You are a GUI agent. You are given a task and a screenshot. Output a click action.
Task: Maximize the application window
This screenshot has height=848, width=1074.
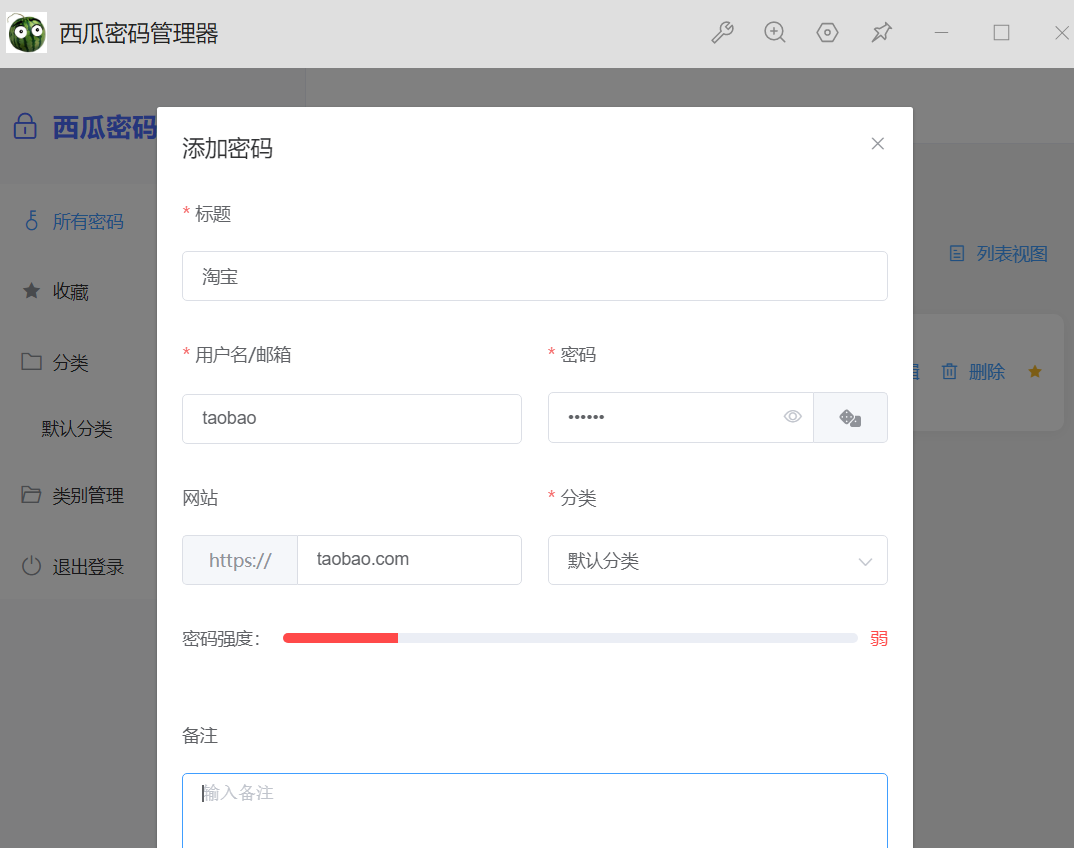click(1001, 32)
